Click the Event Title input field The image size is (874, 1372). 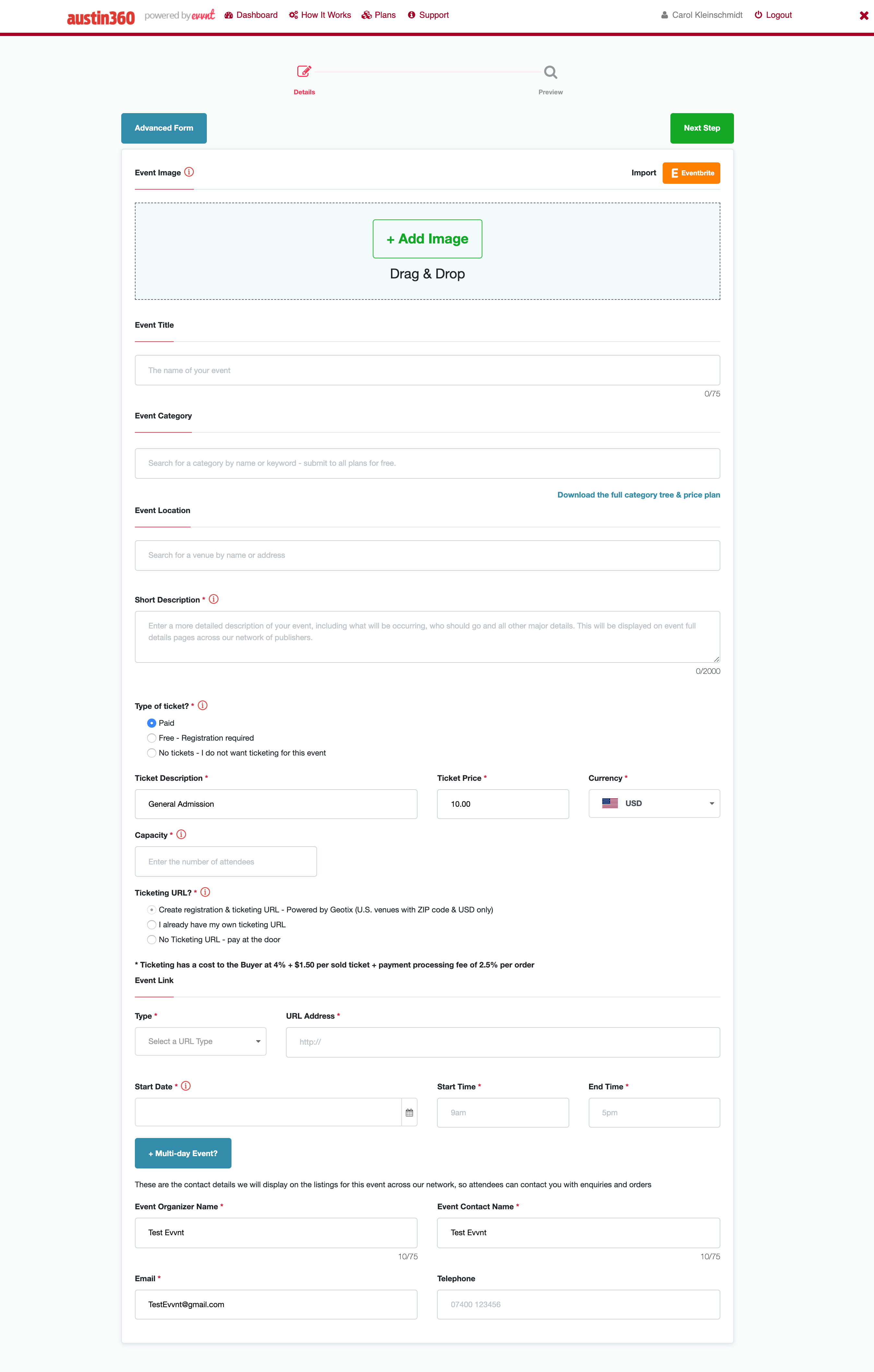427,370
